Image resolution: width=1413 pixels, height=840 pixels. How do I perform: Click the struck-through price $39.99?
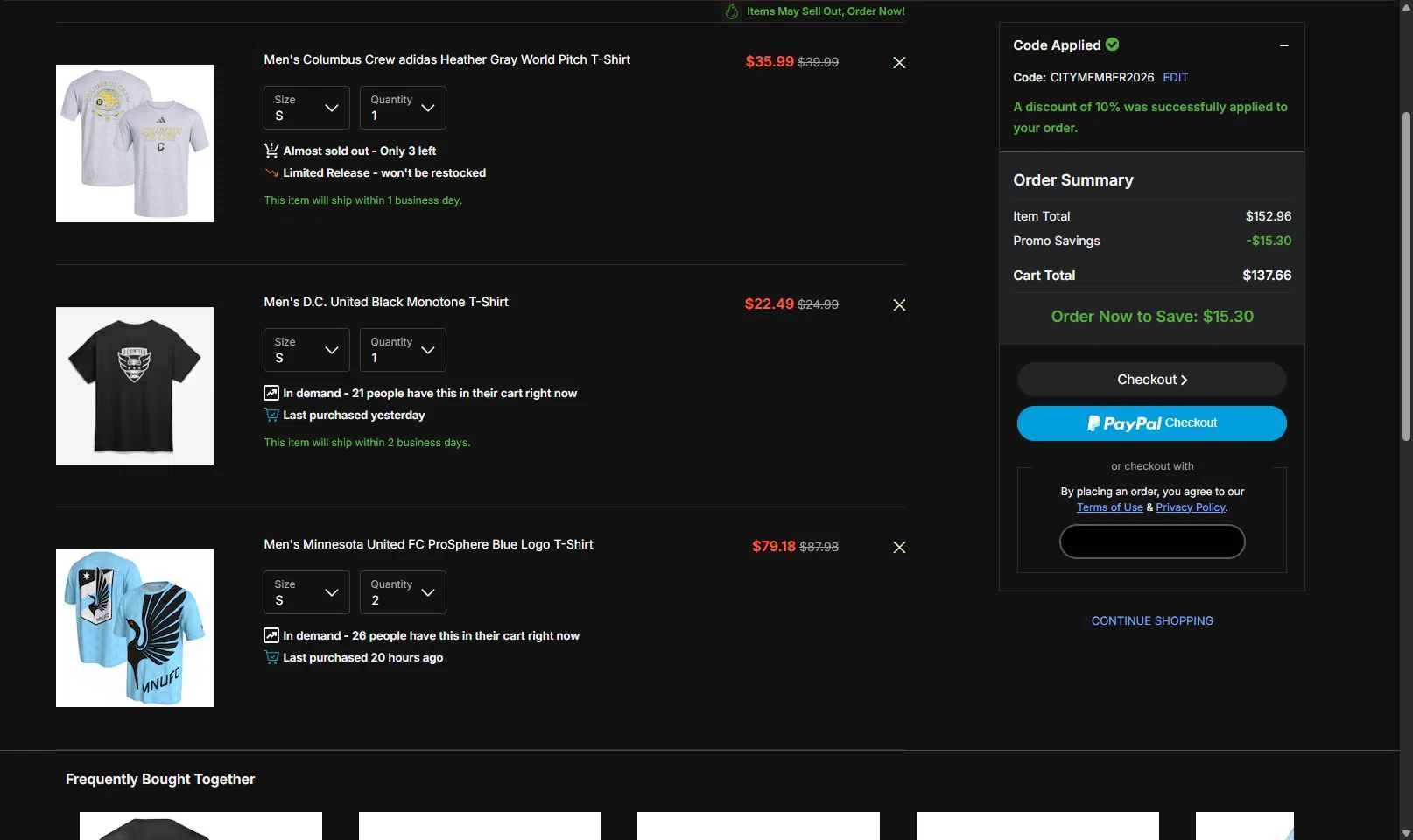point(819,62)
